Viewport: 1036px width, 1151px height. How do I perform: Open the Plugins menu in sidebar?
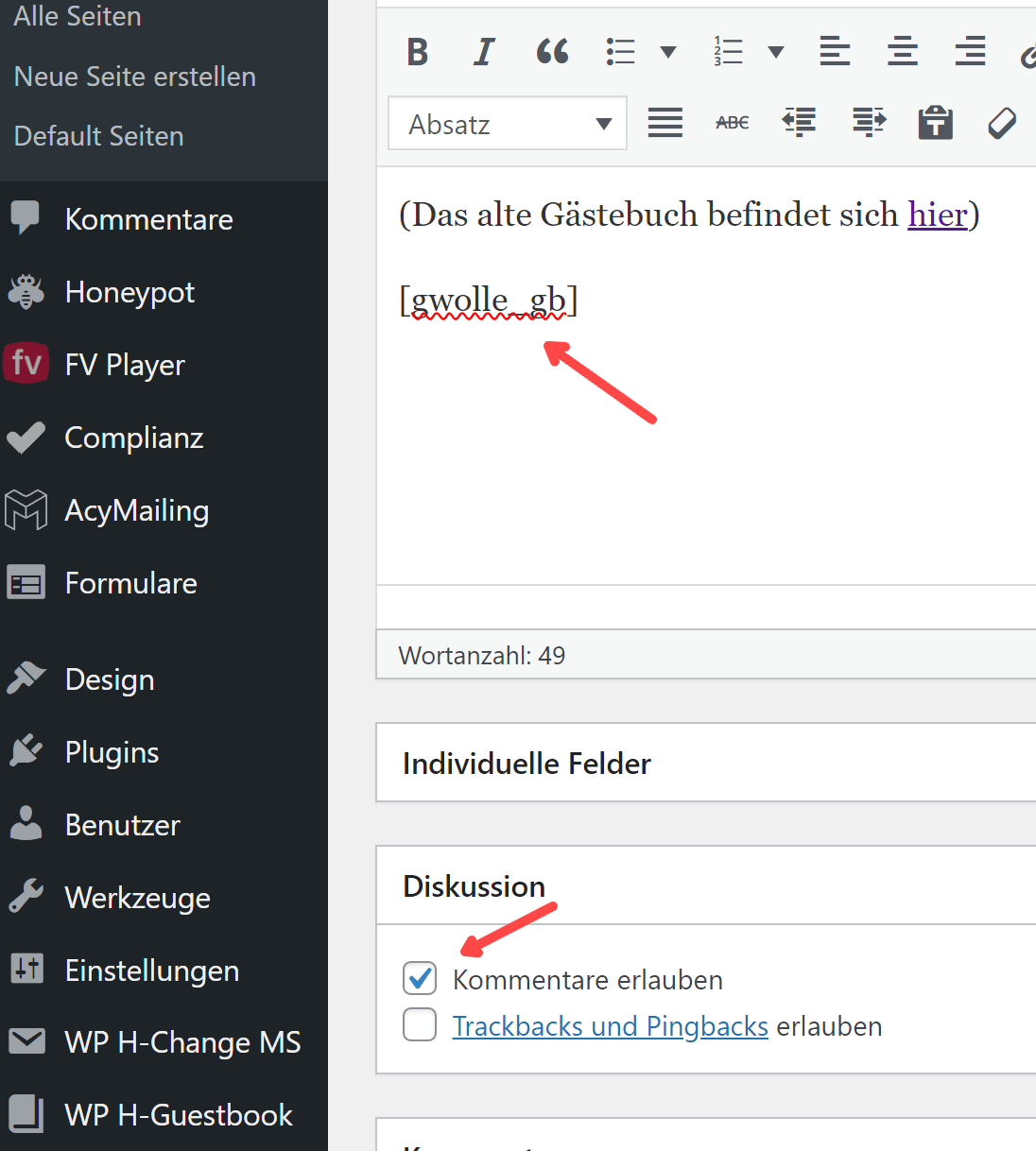pos(112,752)
